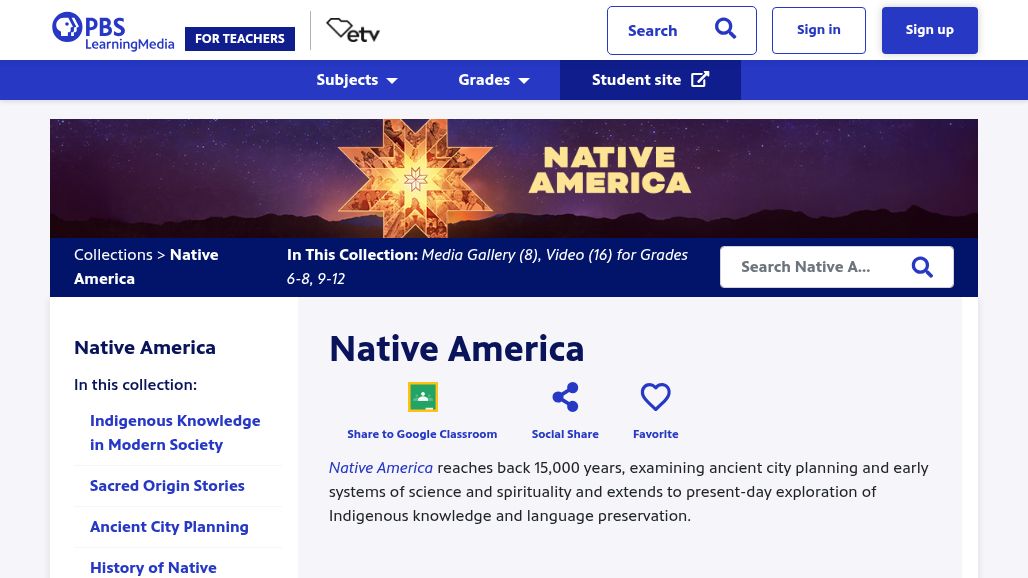
Task: Click the magnifier icon in top search
Action: click(x=725, y=30)
